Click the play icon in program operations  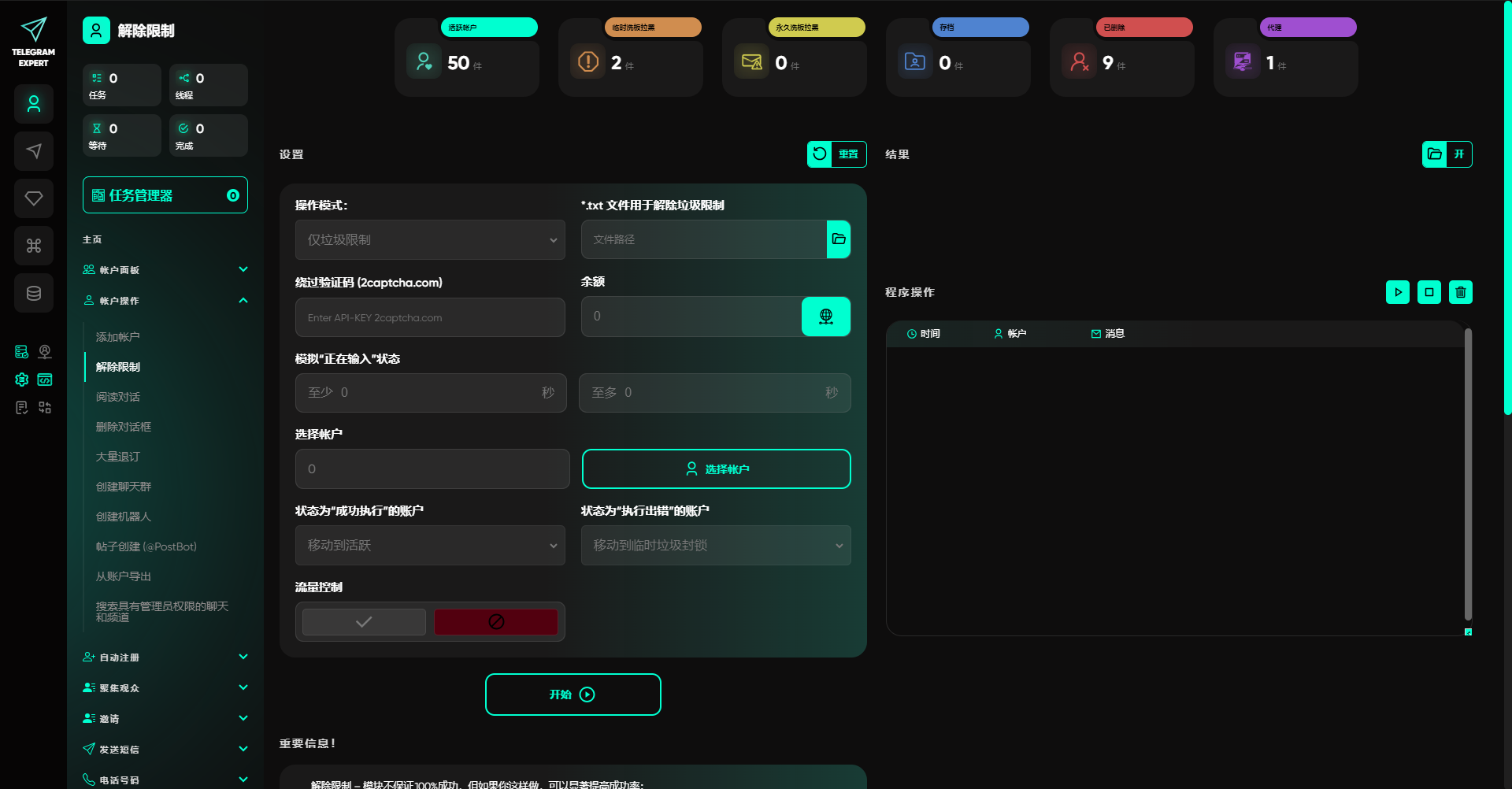(x=1398, y=292)
